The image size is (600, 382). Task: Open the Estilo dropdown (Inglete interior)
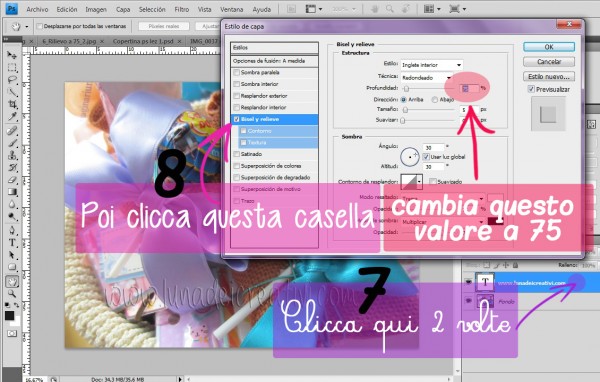pos(432,65)
